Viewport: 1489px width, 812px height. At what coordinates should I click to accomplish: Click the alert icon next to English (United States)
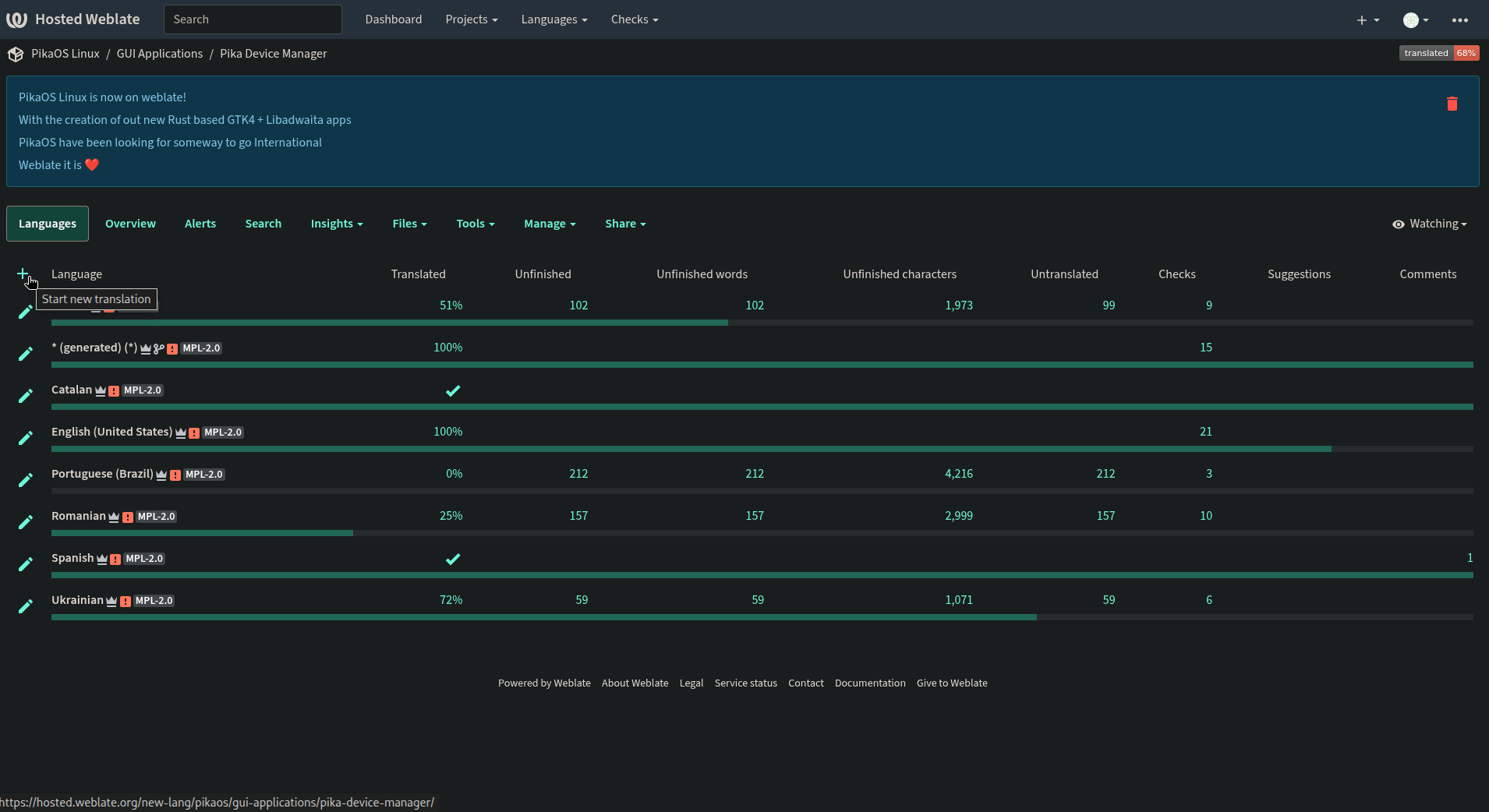click(194, 433)
